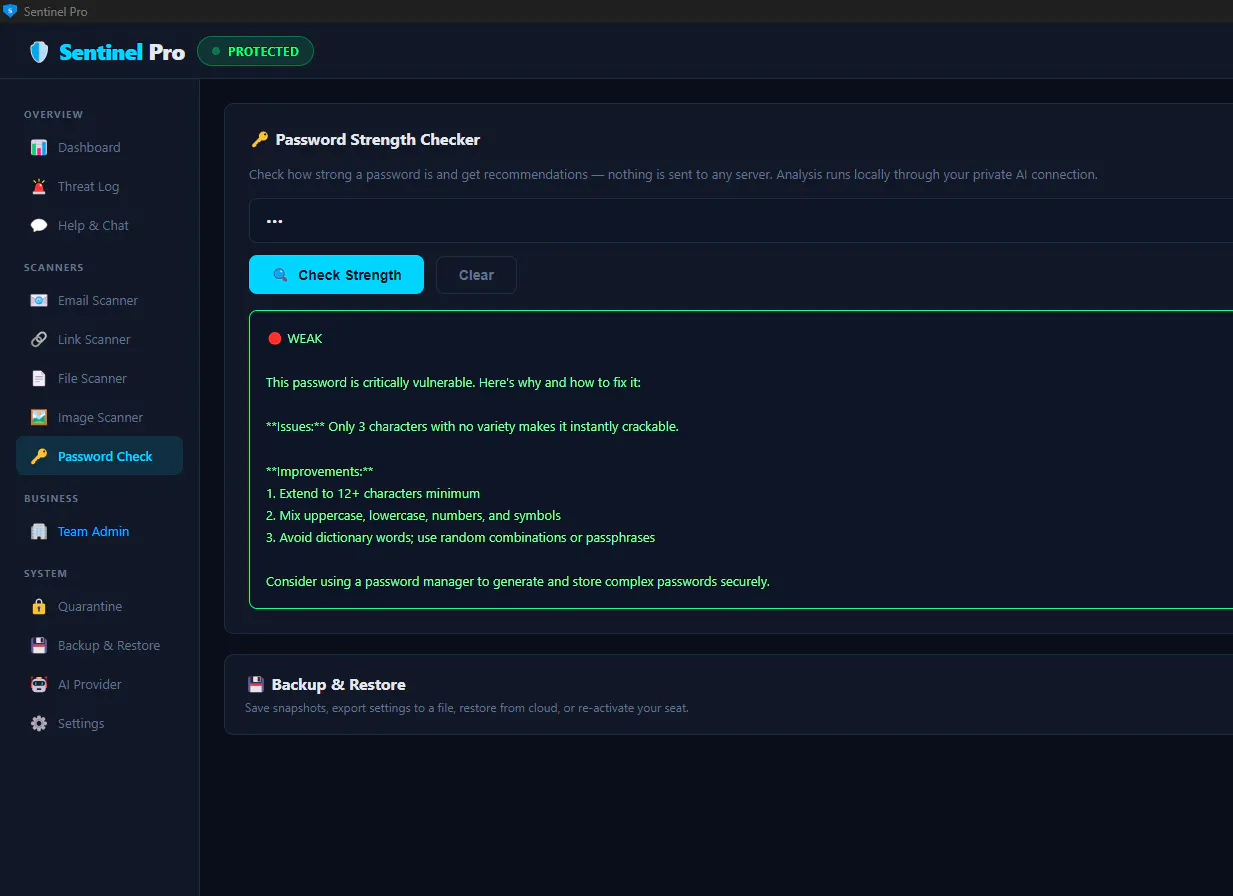Select Email Scanner in sidebar
The image size is (1233, 896).
(x=100, y=301)
